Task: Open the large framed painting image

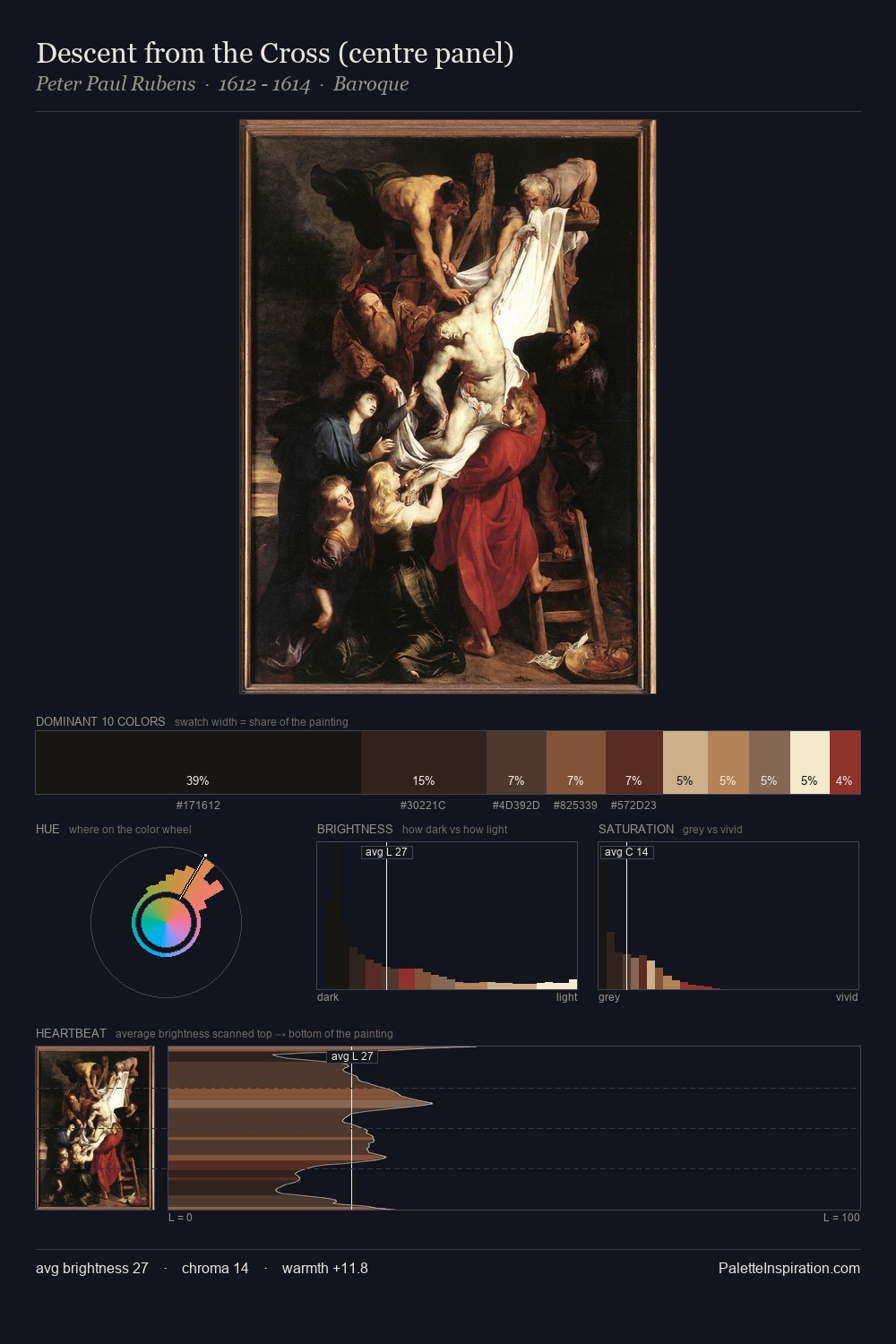Action: (x=448, y=407)
